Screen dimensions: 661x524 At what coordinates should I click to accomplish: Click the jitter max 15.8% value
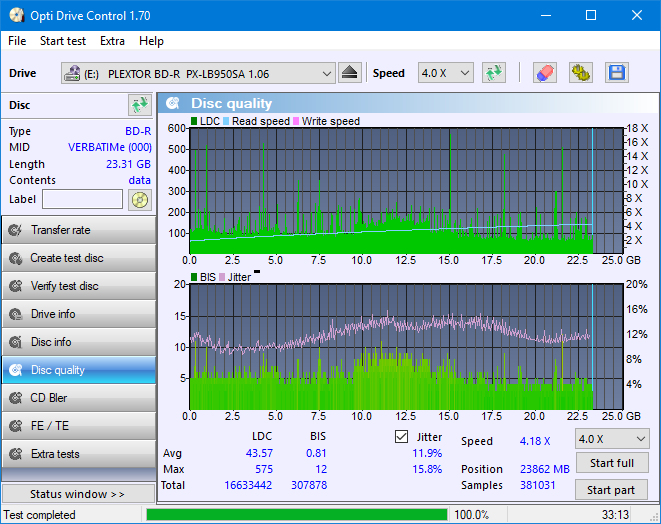point(427,469)
